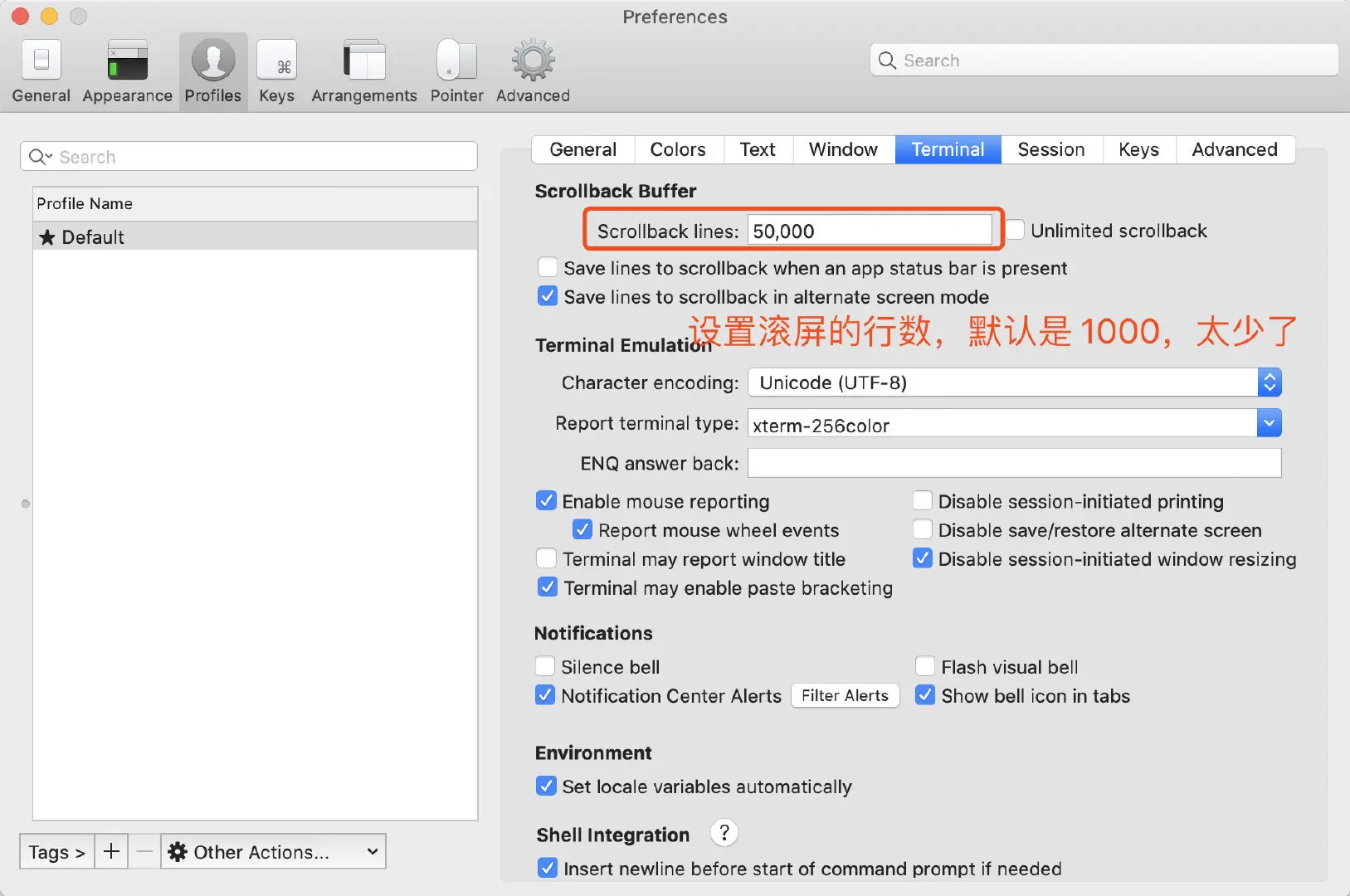
Task: Switch to the Colors tab
Action: (x=678, y=149)
